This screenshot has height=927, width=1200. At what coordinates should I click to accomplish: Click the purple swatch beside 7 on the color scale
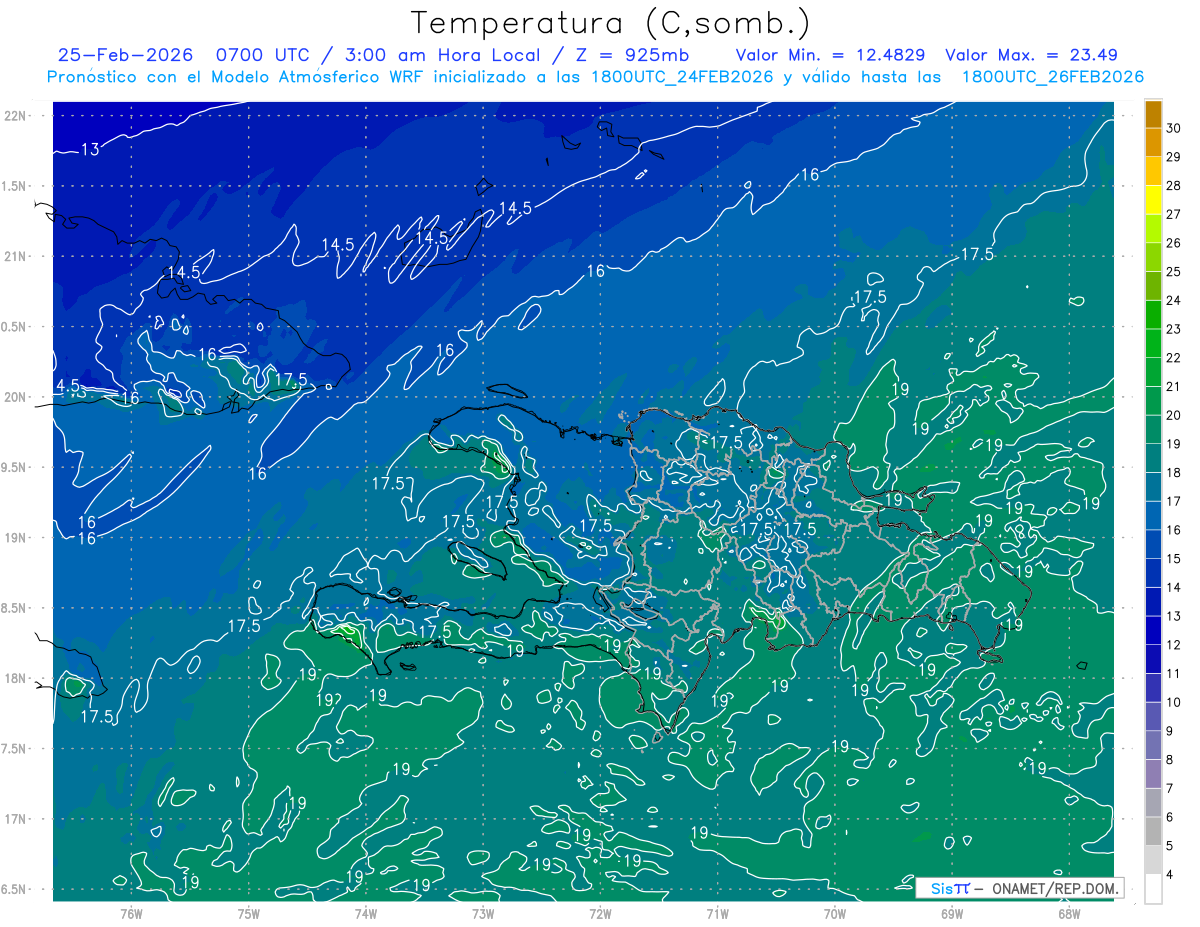[1153, 774]
